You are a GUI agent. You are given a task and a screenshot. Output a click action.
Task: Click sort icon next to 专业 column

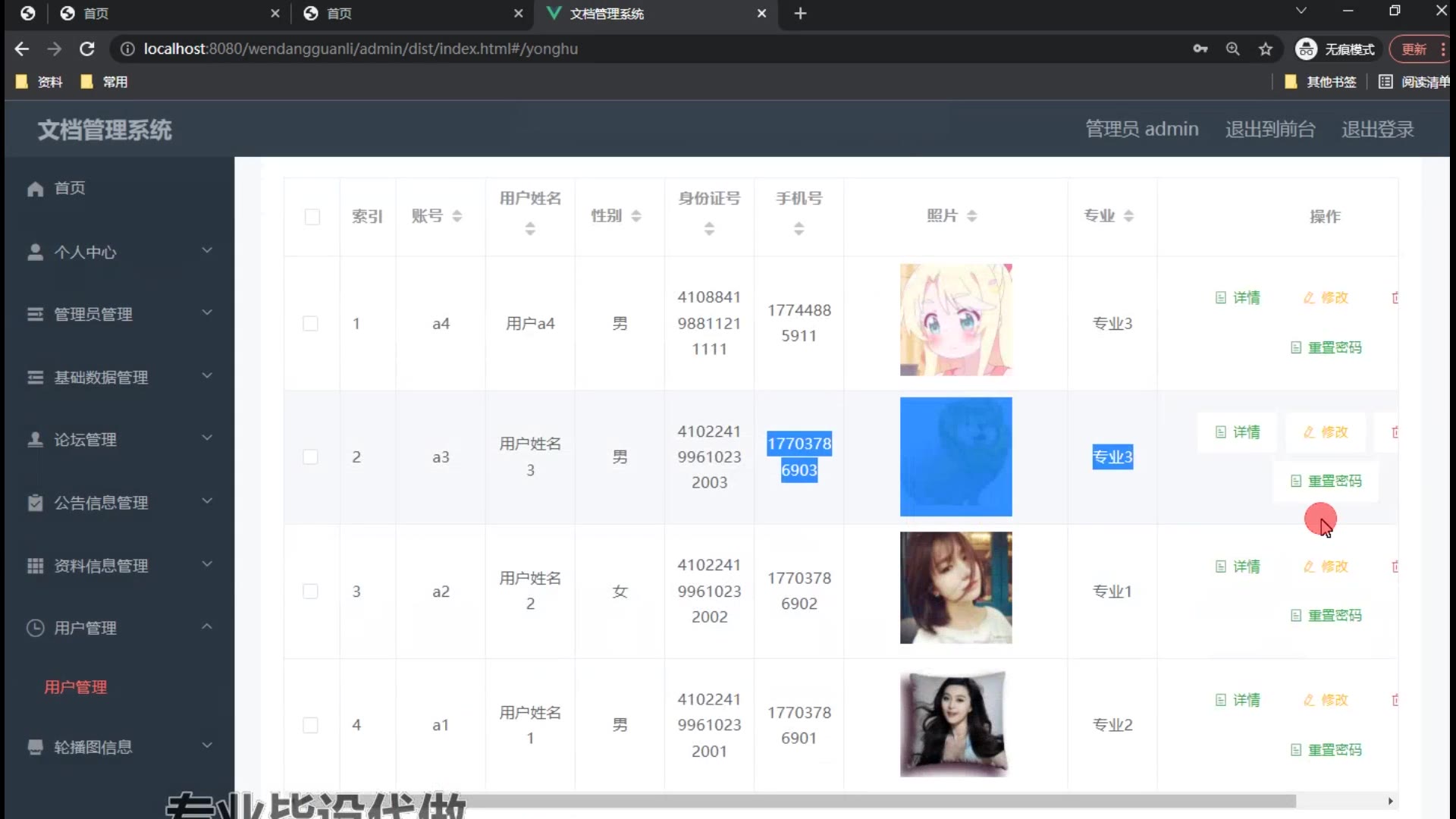pyautogui.click(x=1128, y=216)
